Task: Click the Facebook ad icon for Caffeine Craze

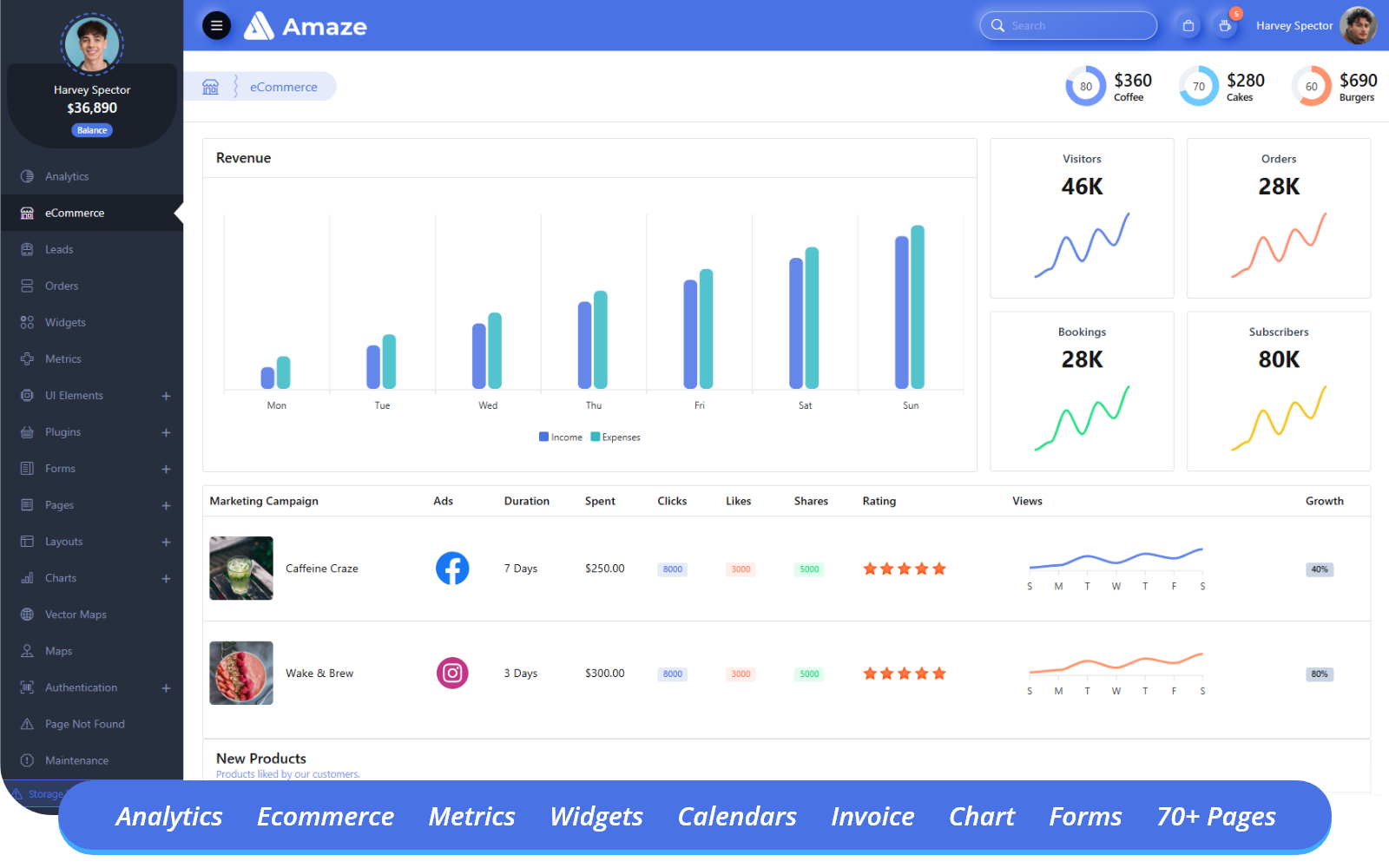Action: coord(452,569)
